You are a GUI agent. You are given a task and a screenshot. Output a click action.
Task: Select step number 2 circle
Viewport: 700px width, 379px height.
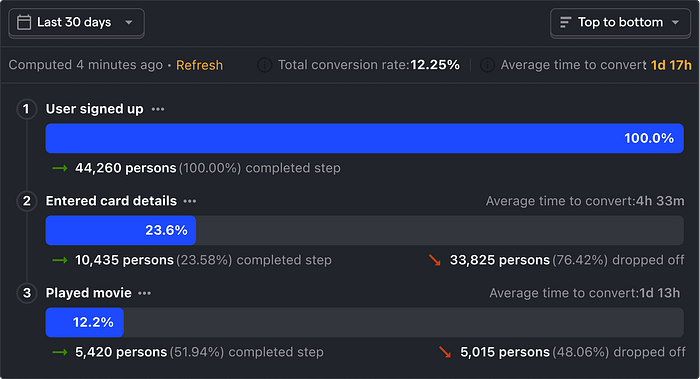[x=27, y=201]
